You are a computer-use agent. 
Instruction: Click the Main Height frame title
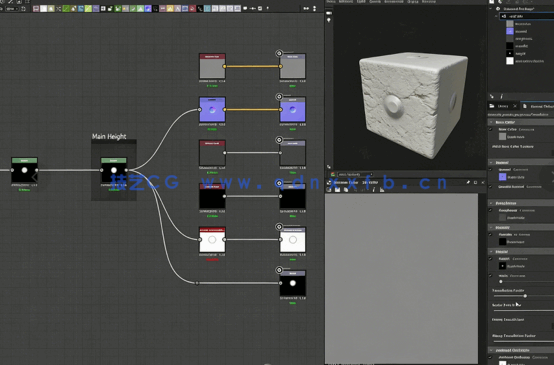(109, 136)
